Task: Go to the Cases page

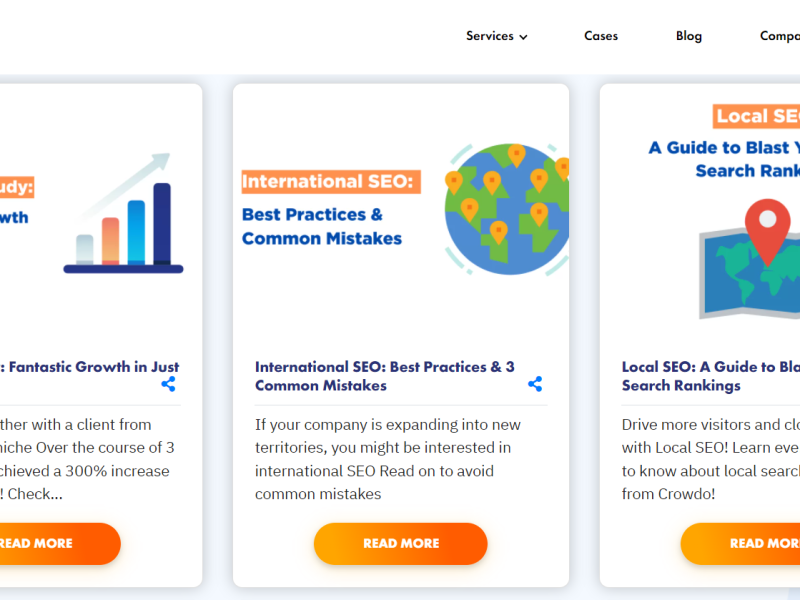Action: pyautogui.click(x=601, y=36)
